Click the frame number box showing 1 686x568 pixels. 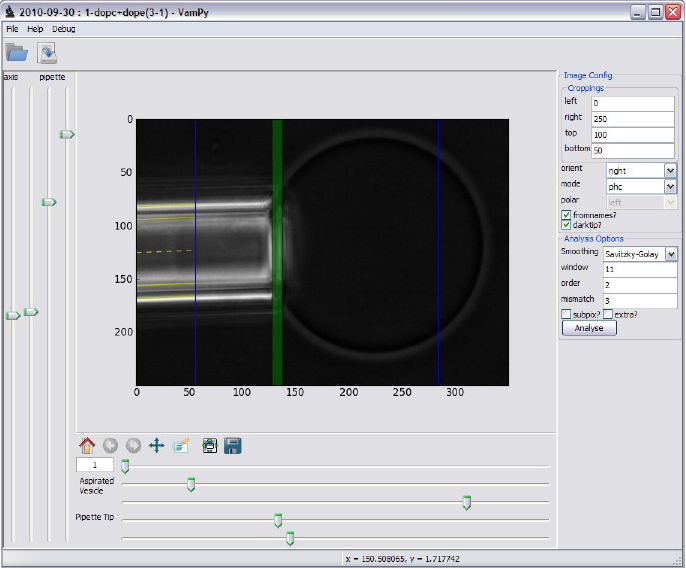point(94,465)
